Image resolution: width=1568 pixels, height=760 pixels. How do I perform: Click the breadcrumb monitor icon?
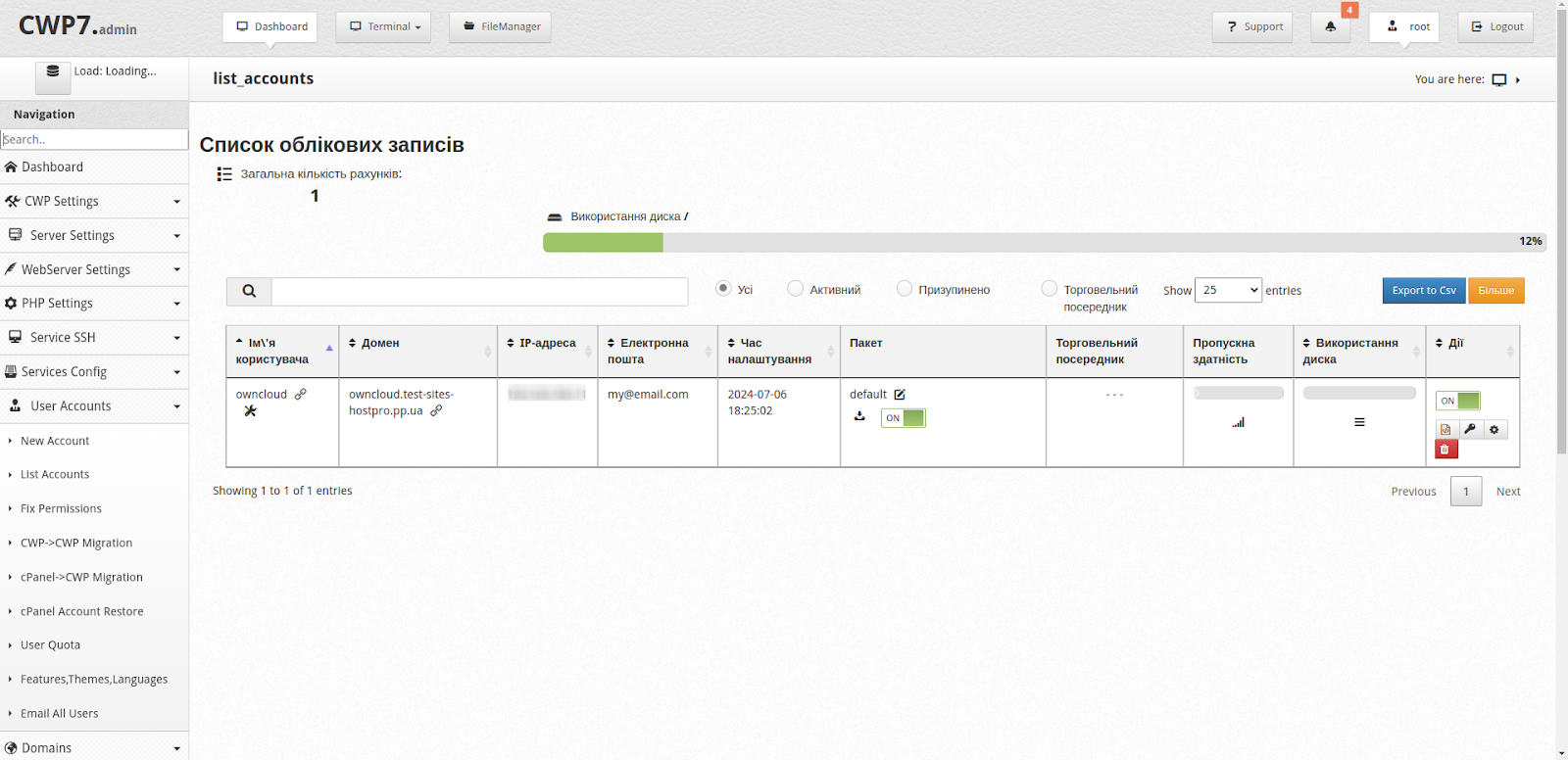1499,80
